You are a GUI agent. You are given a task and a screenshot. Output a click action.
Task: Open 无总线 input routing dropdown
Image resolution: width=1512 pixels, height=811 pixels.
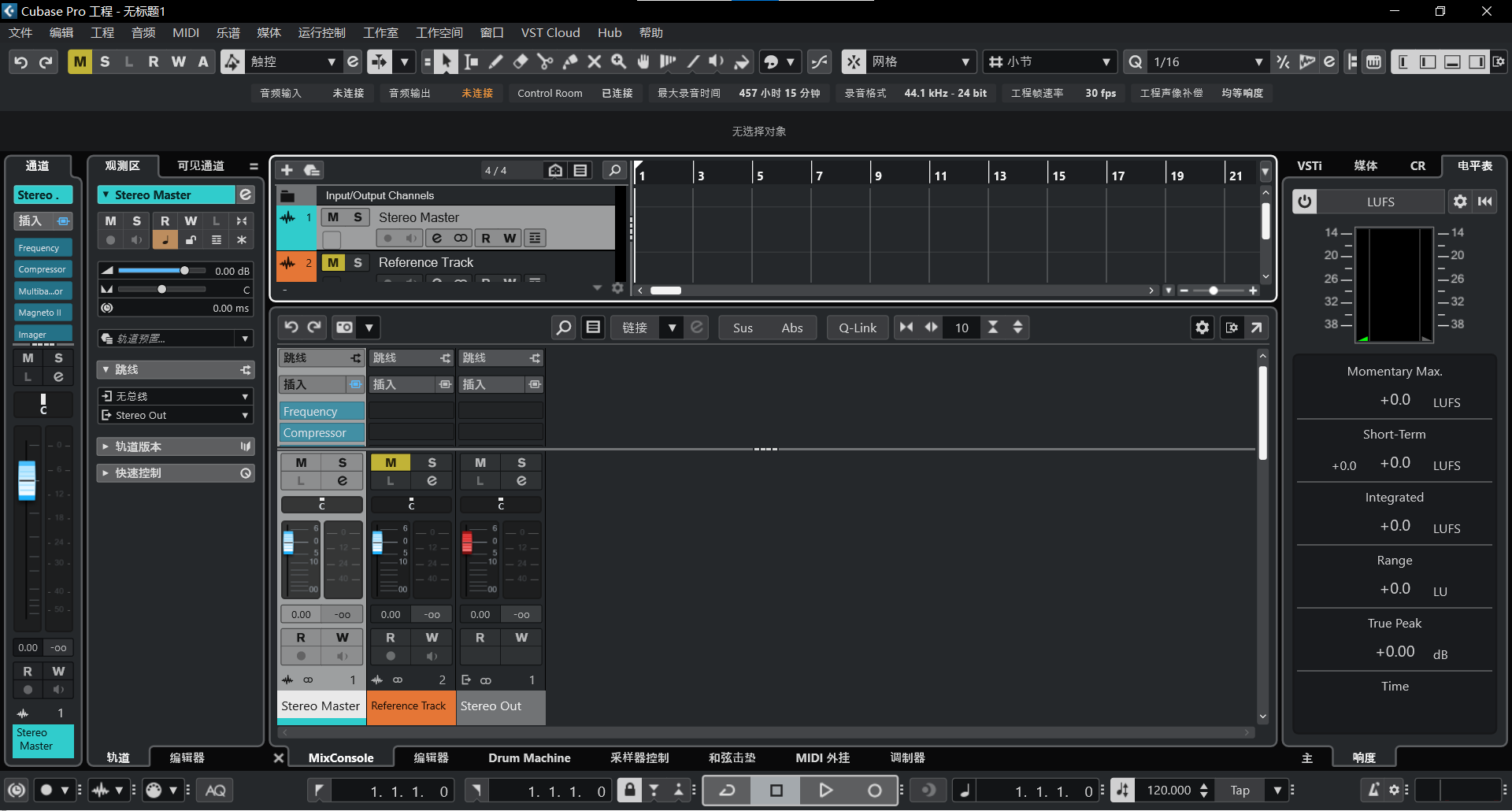pos(176,396)
